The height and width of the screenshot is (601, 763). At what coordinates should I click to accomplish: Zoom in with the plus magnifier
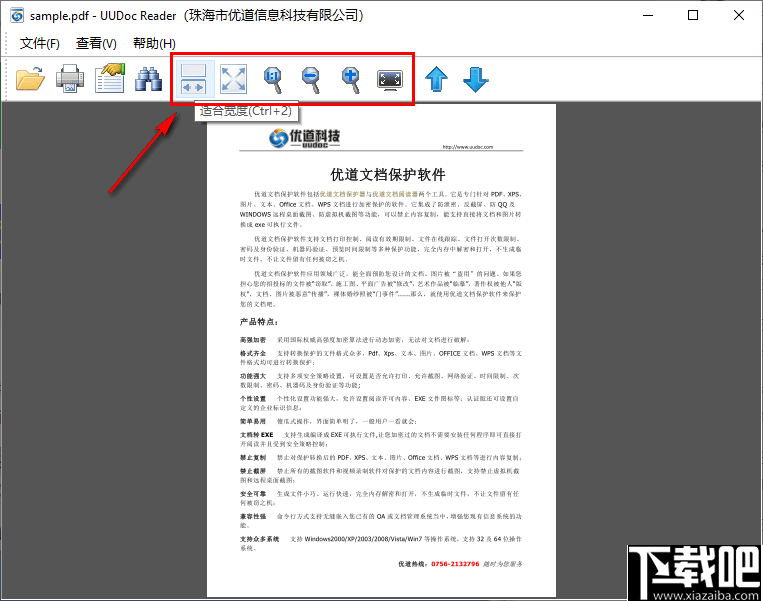point(351,80)
